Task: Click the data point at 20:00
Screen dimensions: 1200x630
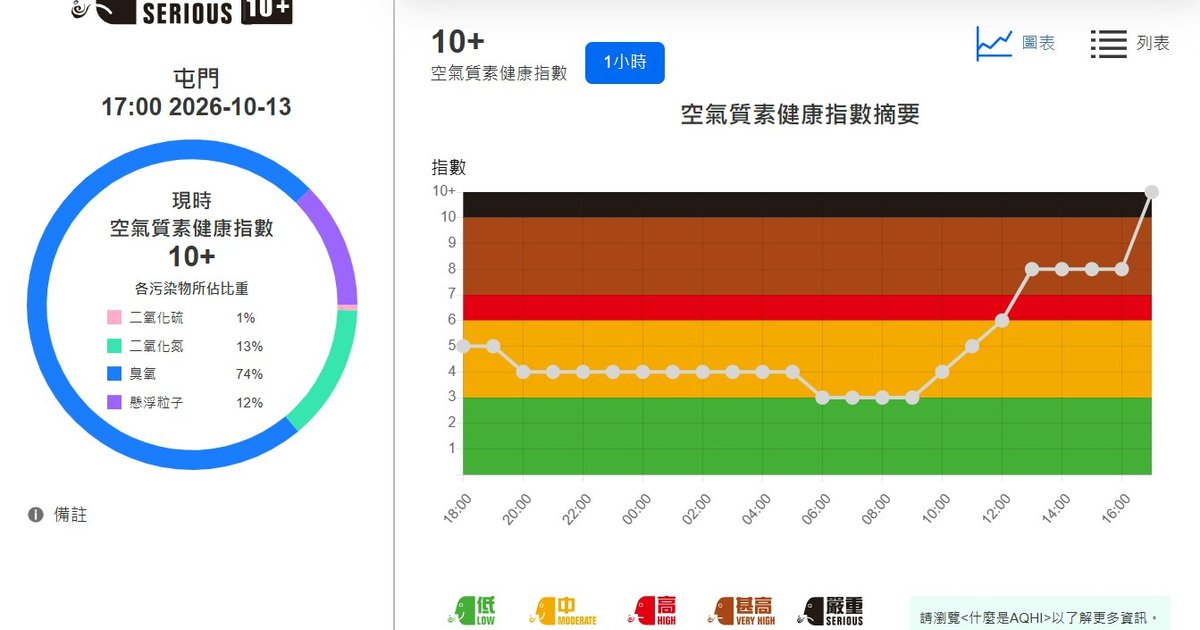Action: click(523, 372)
